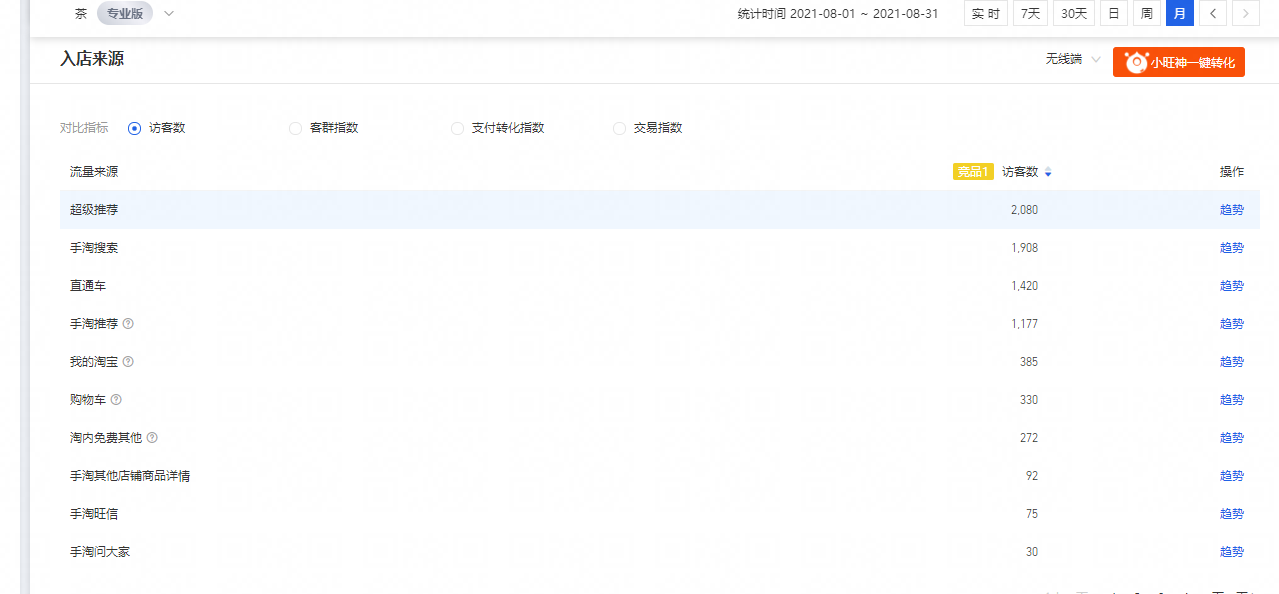Screen dimensions: 1279x594
Task: Open 趋势 link for 手淘搜索
Action: (1231, 248)
